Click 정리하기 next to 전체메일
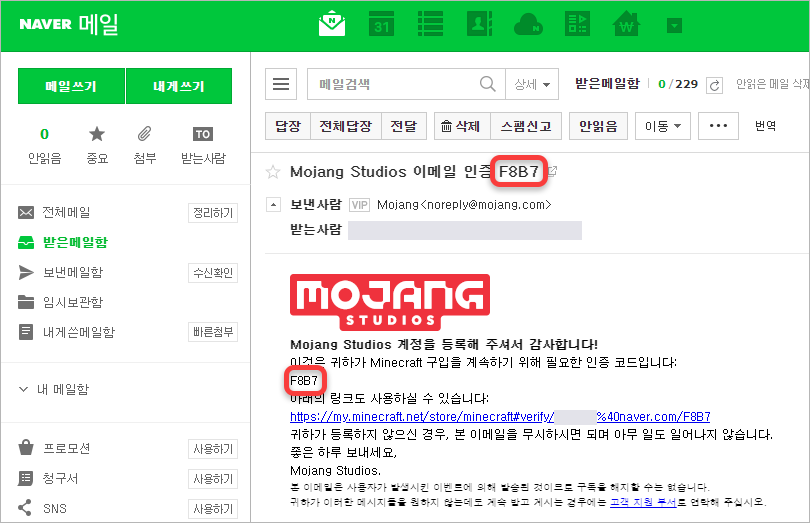810x523 pixels. (213, 213)
